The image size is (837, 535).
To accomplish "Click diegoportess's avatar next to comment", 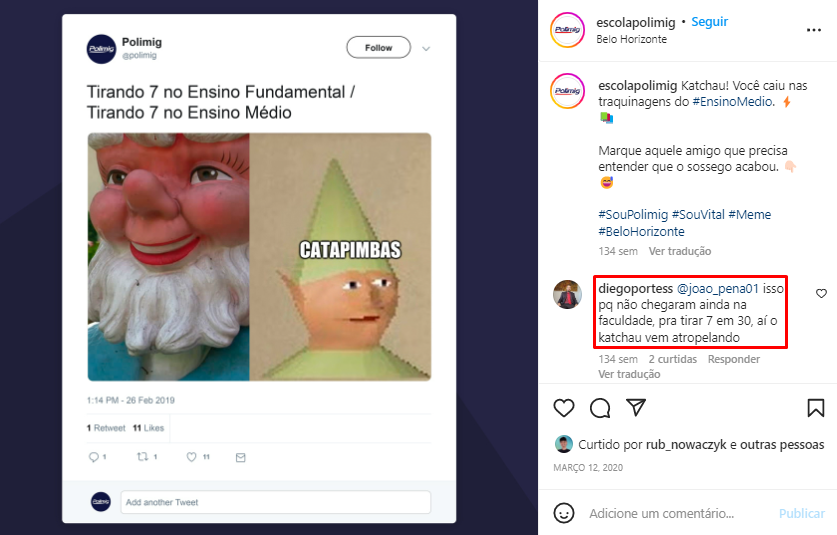I will [567, 294].
